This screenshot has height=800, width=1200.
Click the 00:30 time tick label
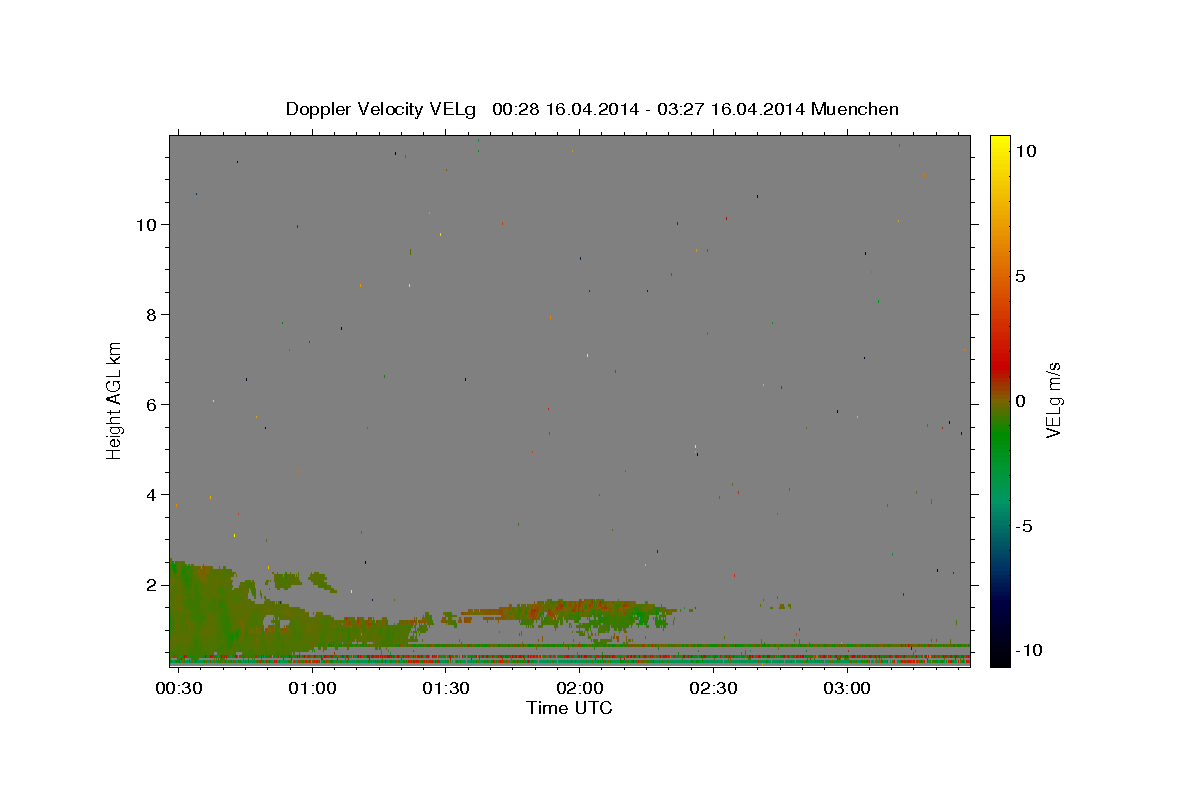(x=178, y=689)
